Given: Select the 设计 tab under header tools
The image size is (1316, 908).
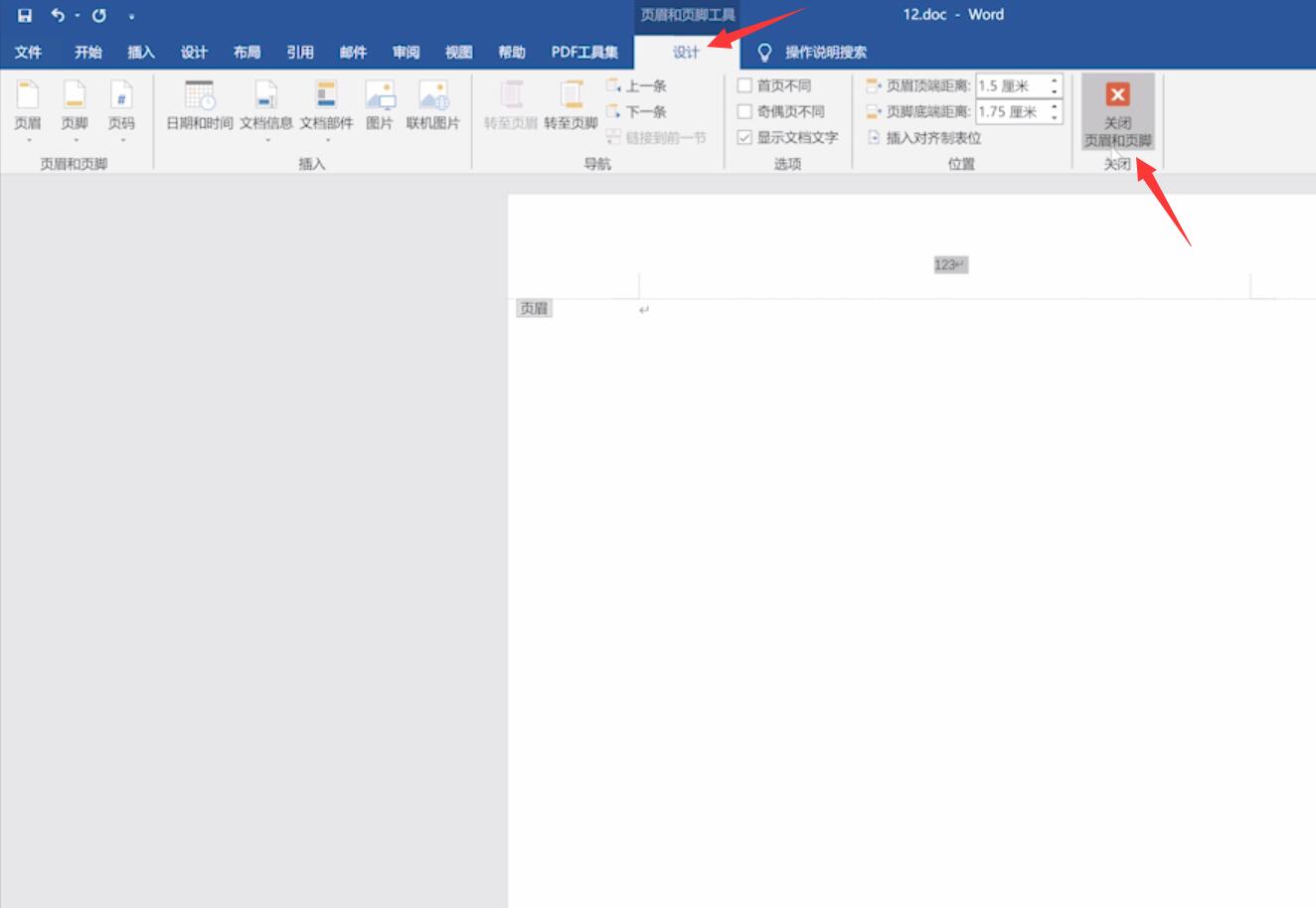Looking at the screenshot, I should click(x=686, y=52).
